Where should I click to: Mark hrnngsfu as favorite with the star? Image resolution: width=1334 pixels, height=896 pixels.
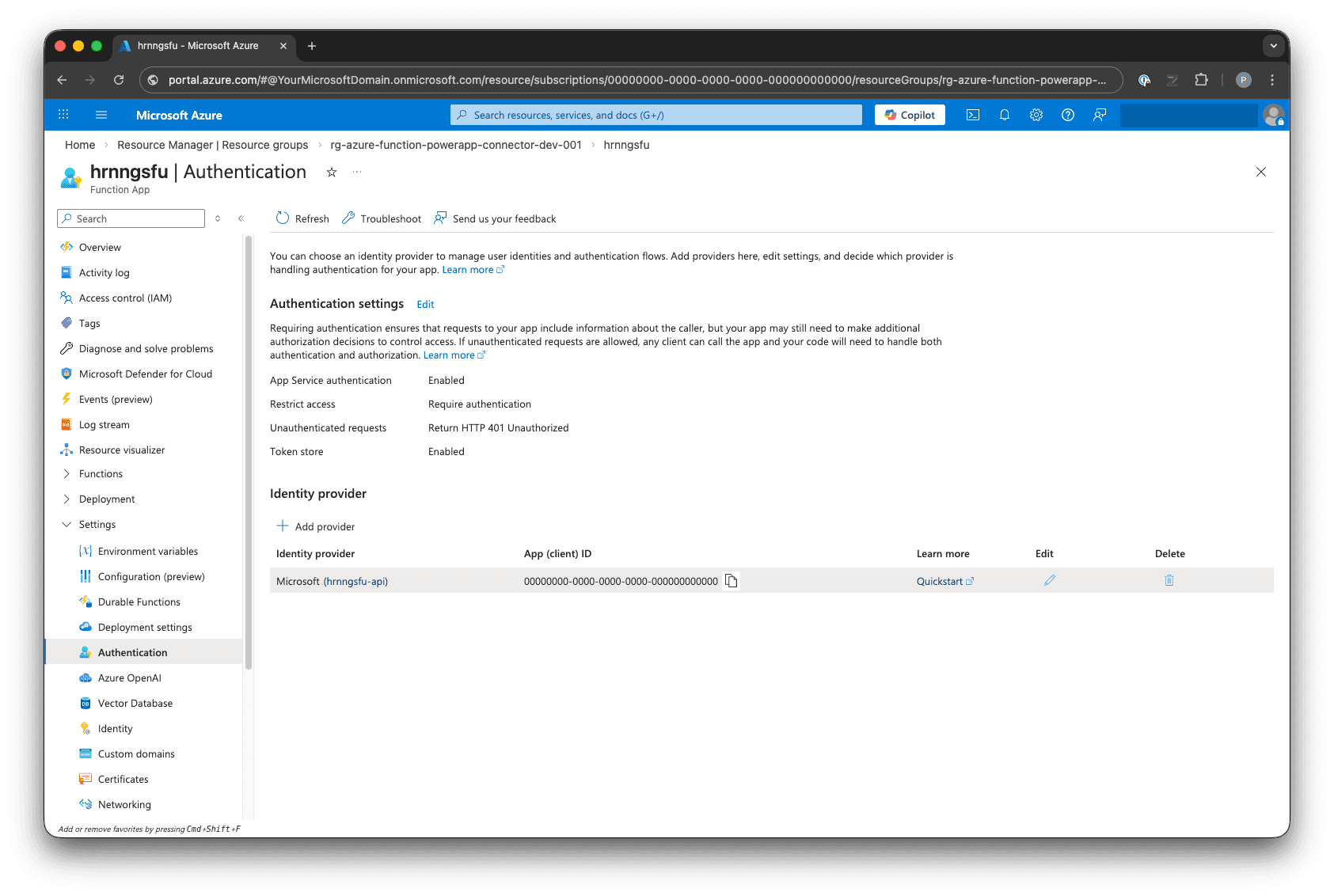coord(332,172)
